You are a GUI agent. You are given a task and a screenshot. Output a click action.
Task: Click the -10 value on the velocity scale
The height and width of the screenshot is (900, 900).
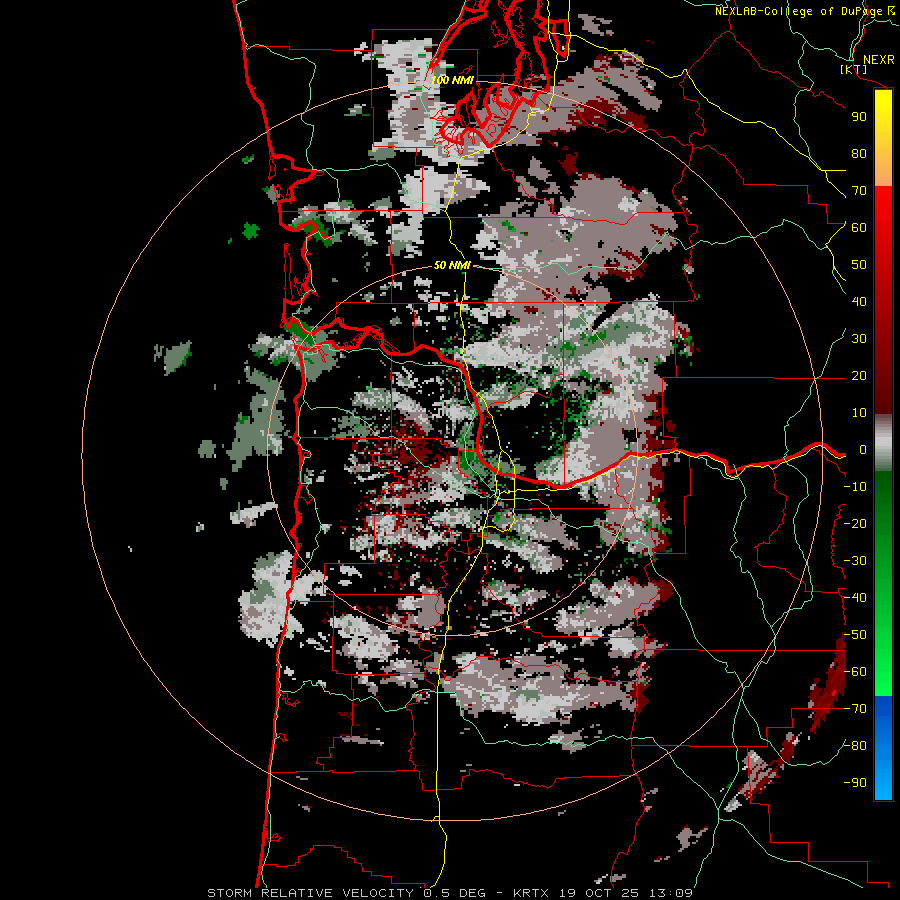point(855,487)
